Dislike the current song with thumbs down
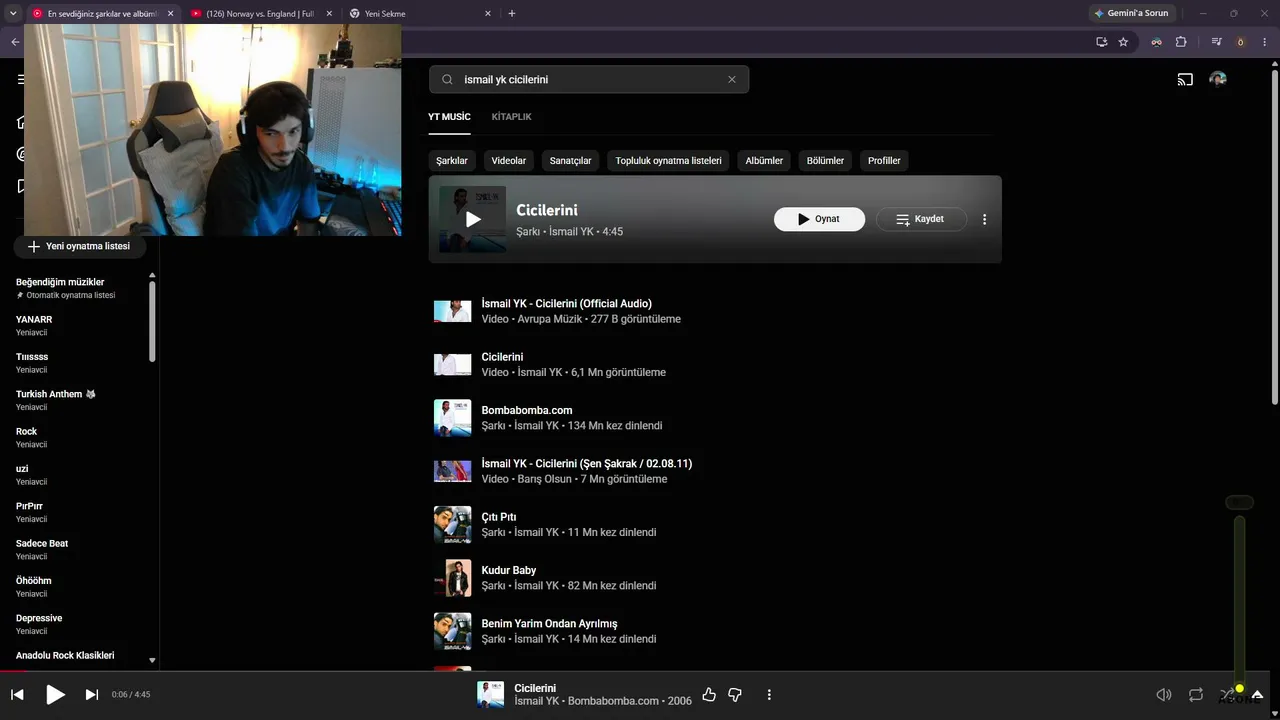Viewport: 1280px width, 720px height. [x=735, y=694]
